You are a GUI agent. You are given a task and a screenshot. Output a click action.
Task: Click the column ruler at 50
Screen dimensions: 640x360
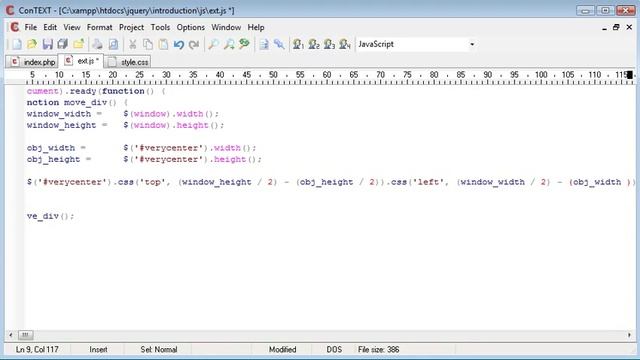(x=273, y=75)
